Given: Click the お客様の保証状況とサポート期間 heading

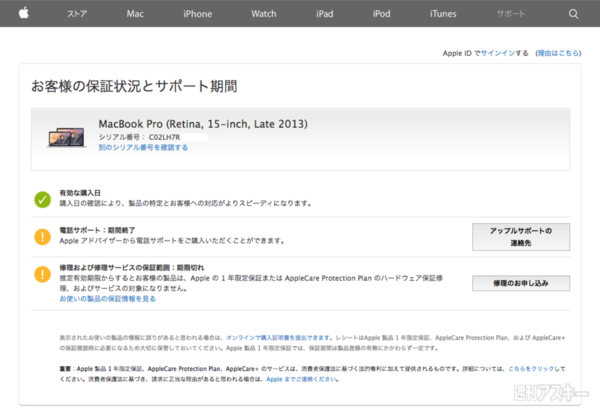Looking at the screenshot, I should click(x=134, y=86).
